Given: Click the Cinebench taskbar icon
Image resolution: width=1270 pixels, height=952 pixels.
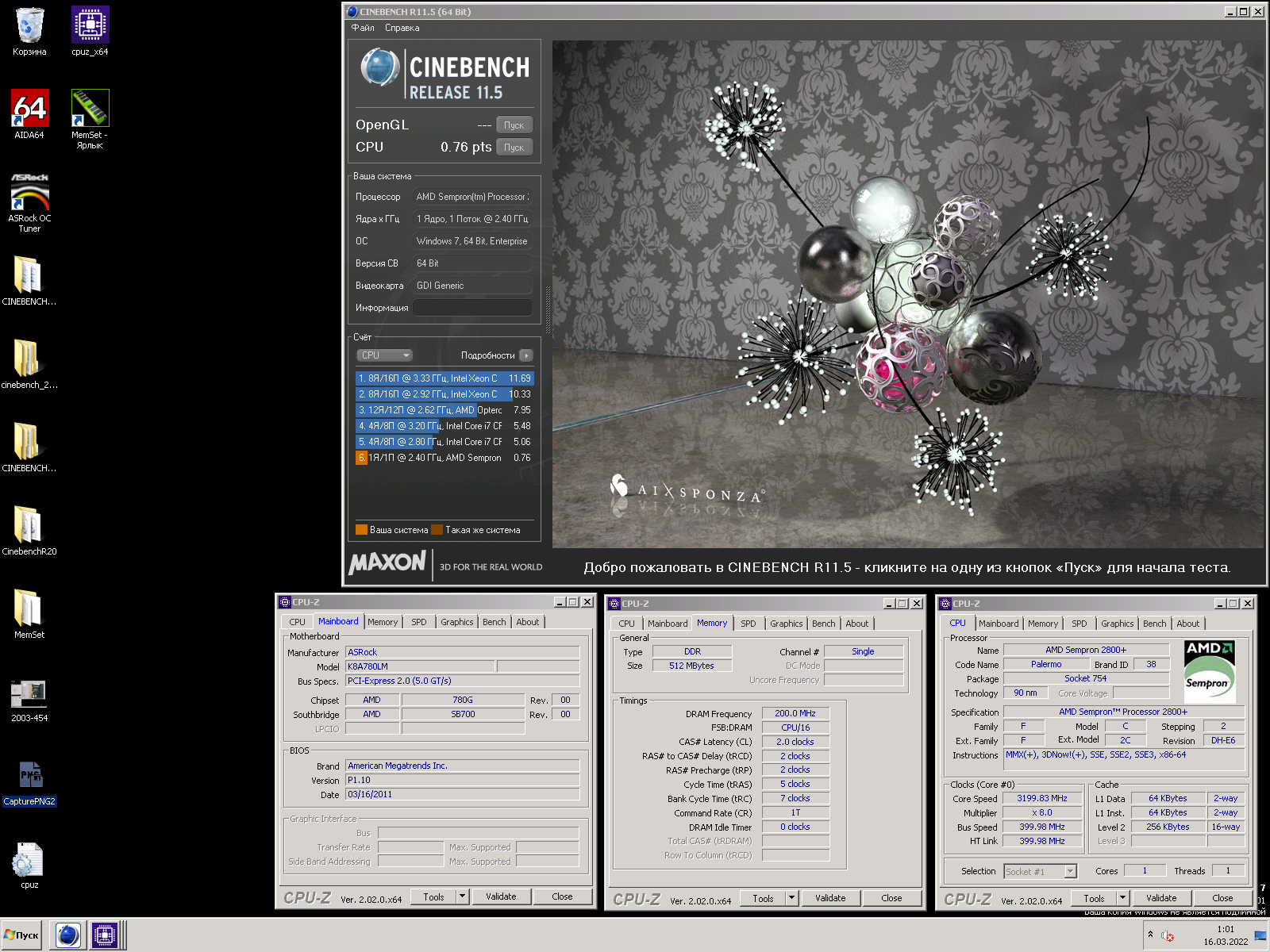Looking at the screenshot, I should [x=68, y=935].
